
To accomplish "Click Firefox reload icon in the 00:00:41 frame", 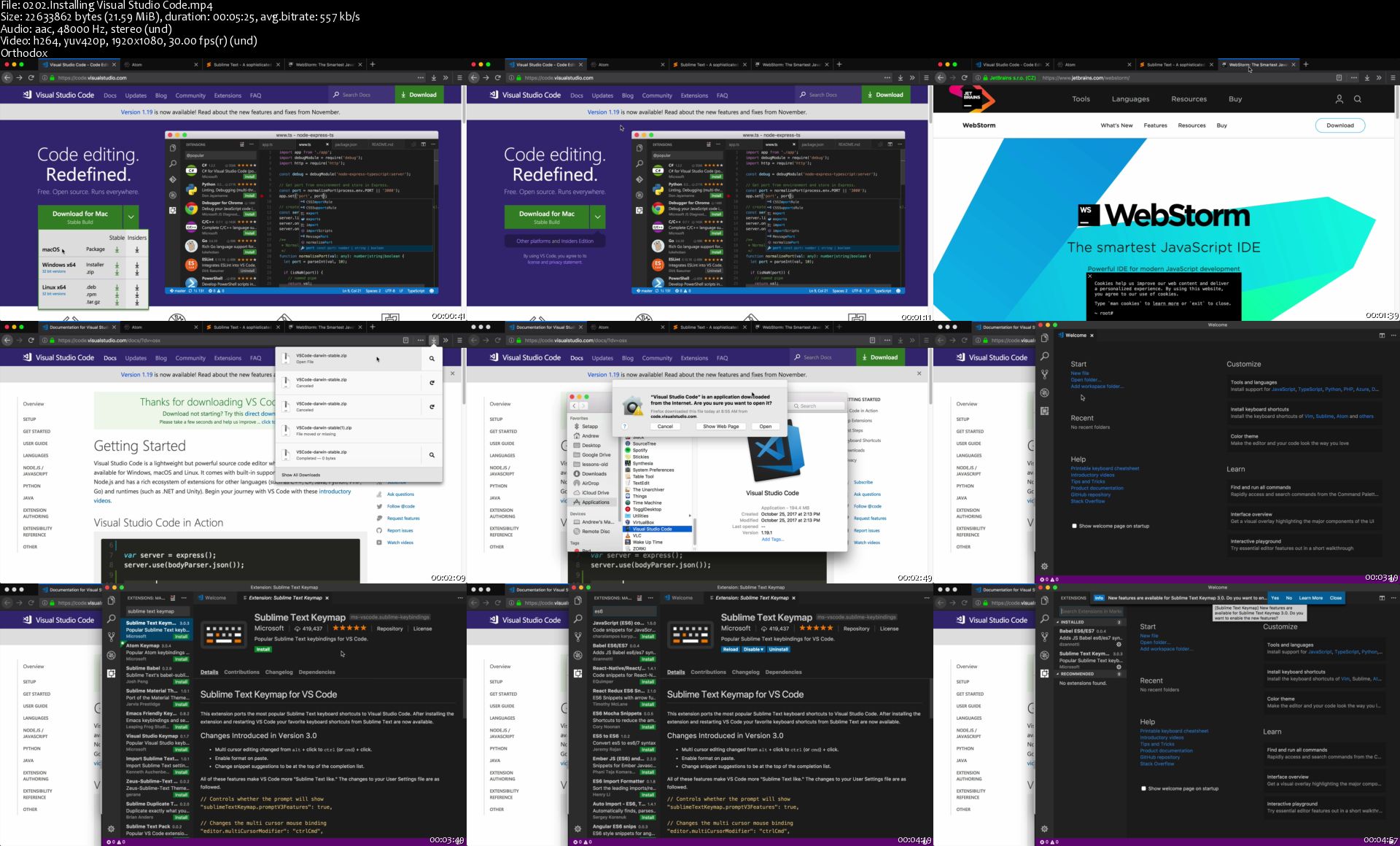I will click(31, 77).
